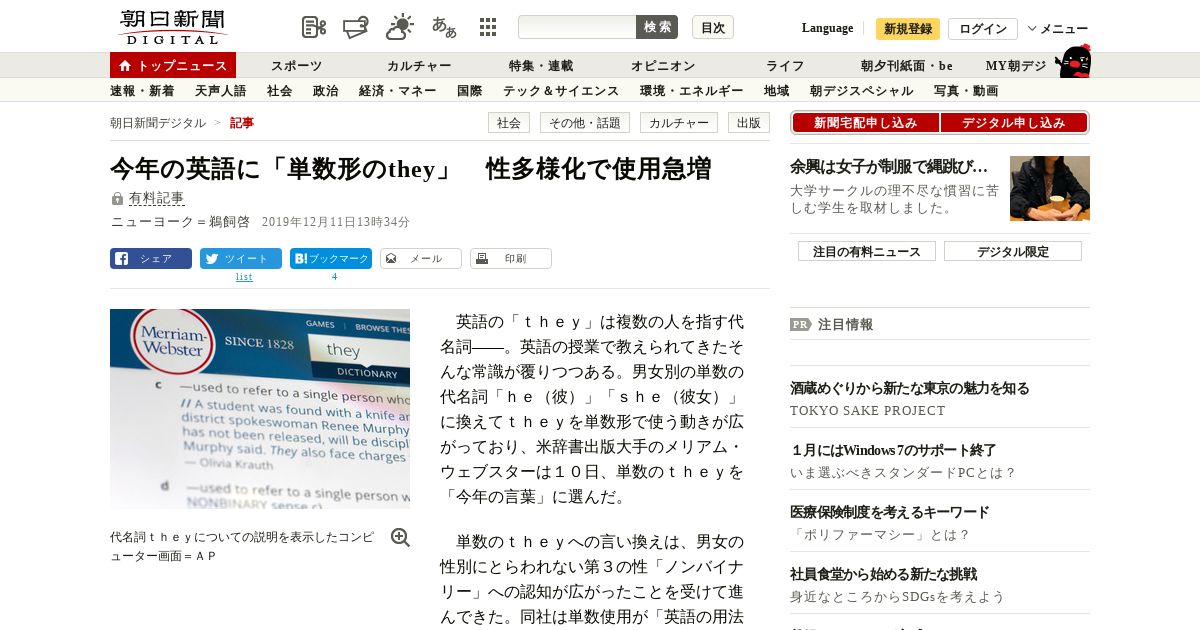Open the ライフ tab

coord(785,66)
